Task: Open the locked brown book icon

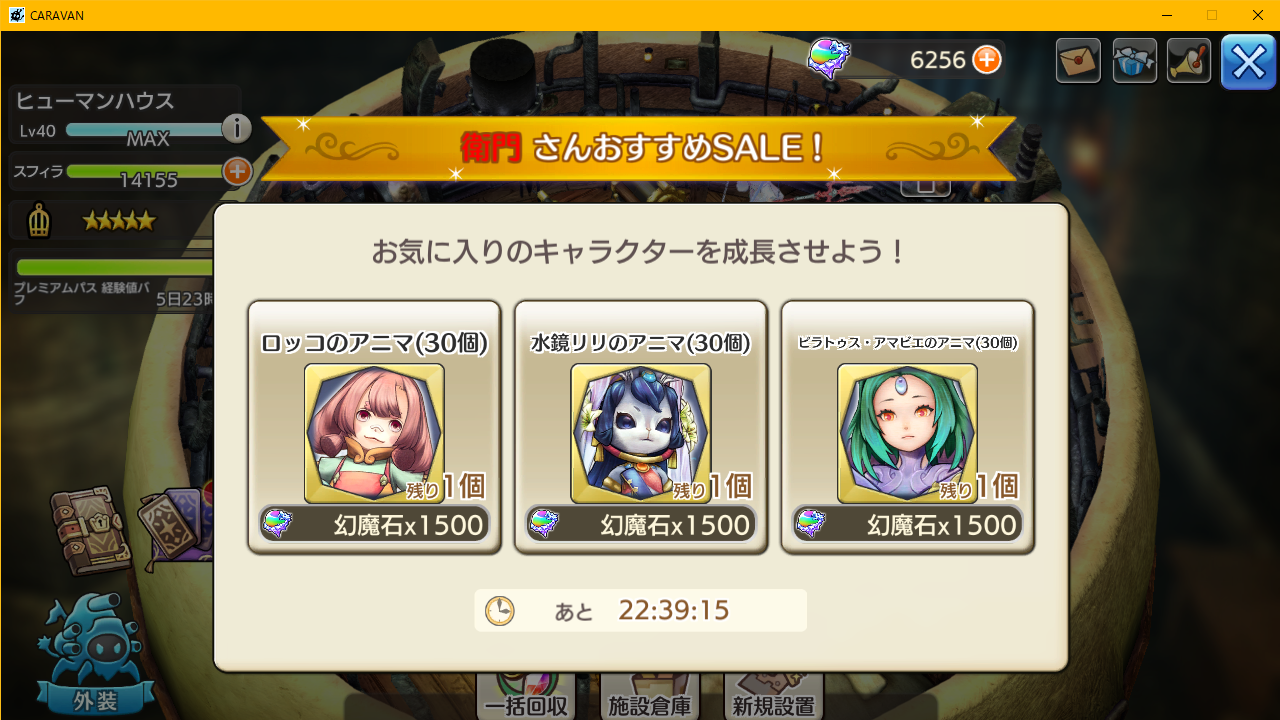Action: coord(90,530)
